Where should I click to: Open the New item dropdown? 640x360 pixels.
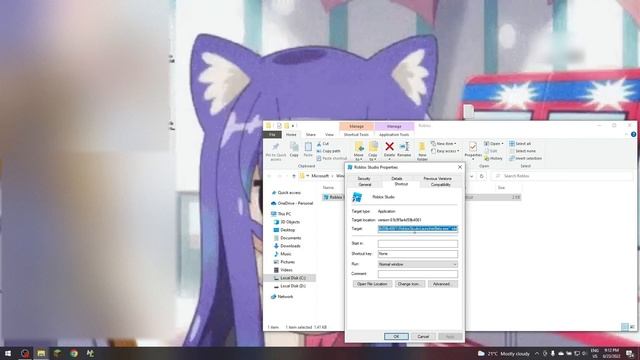pyautogui.click(x=444, y=144)
